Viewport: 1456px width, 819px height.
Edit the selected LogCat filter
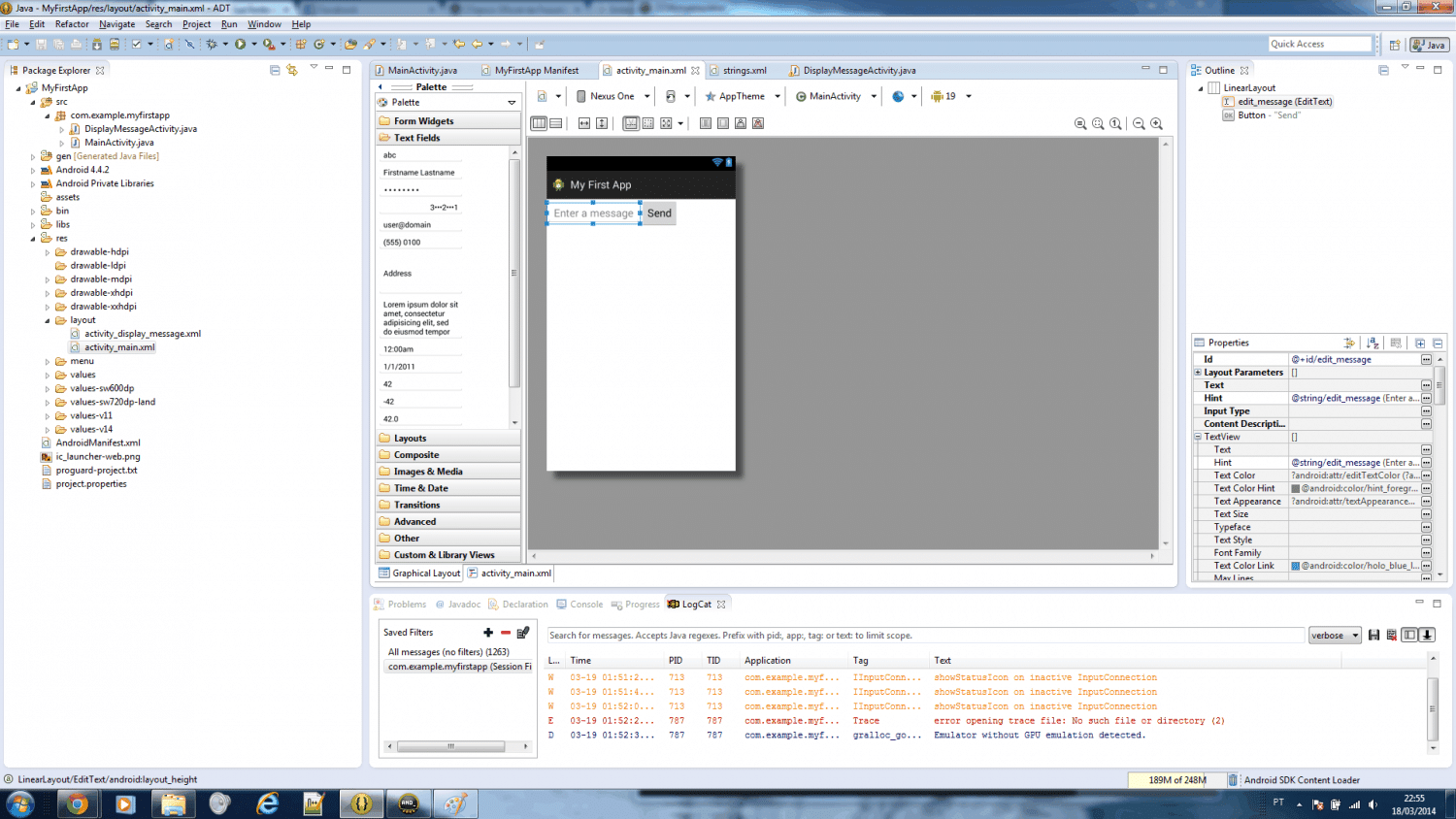[x=523, y=633]
